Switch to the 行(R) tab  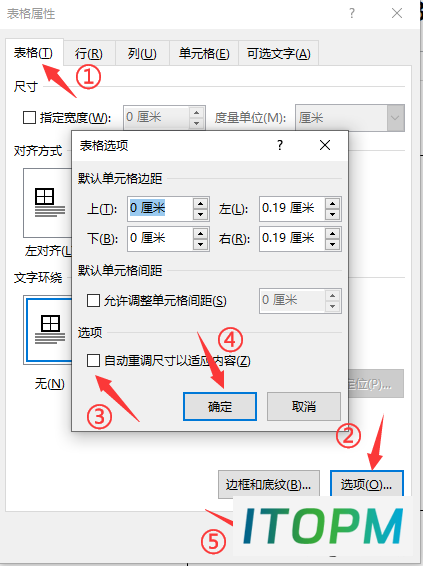pos(89,53)
